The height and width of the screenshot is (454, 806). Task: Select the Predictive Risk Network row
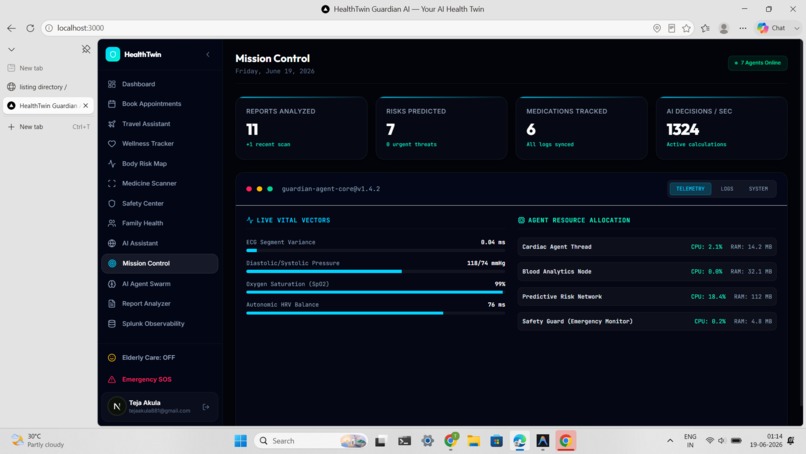coord(647,297)
